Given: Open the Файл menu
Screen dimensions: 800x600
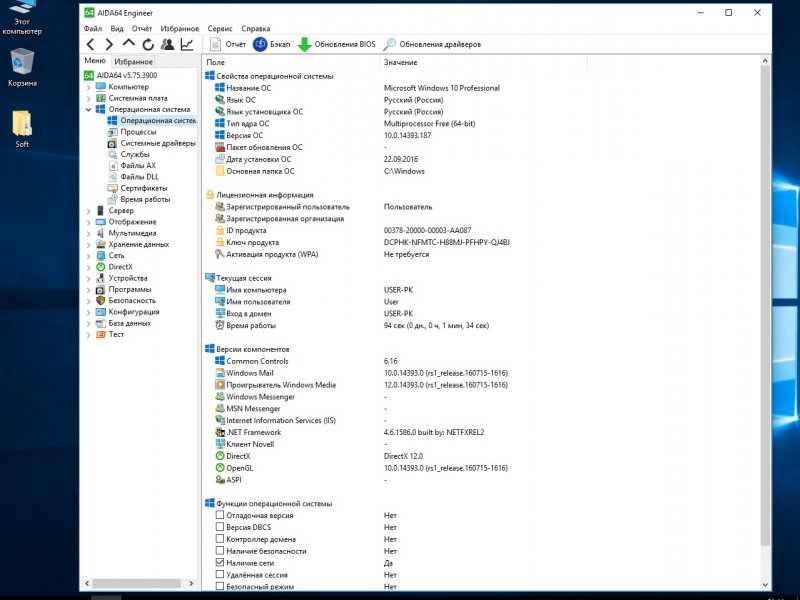Looking at the screenshot, I should (x=93, y=29).
